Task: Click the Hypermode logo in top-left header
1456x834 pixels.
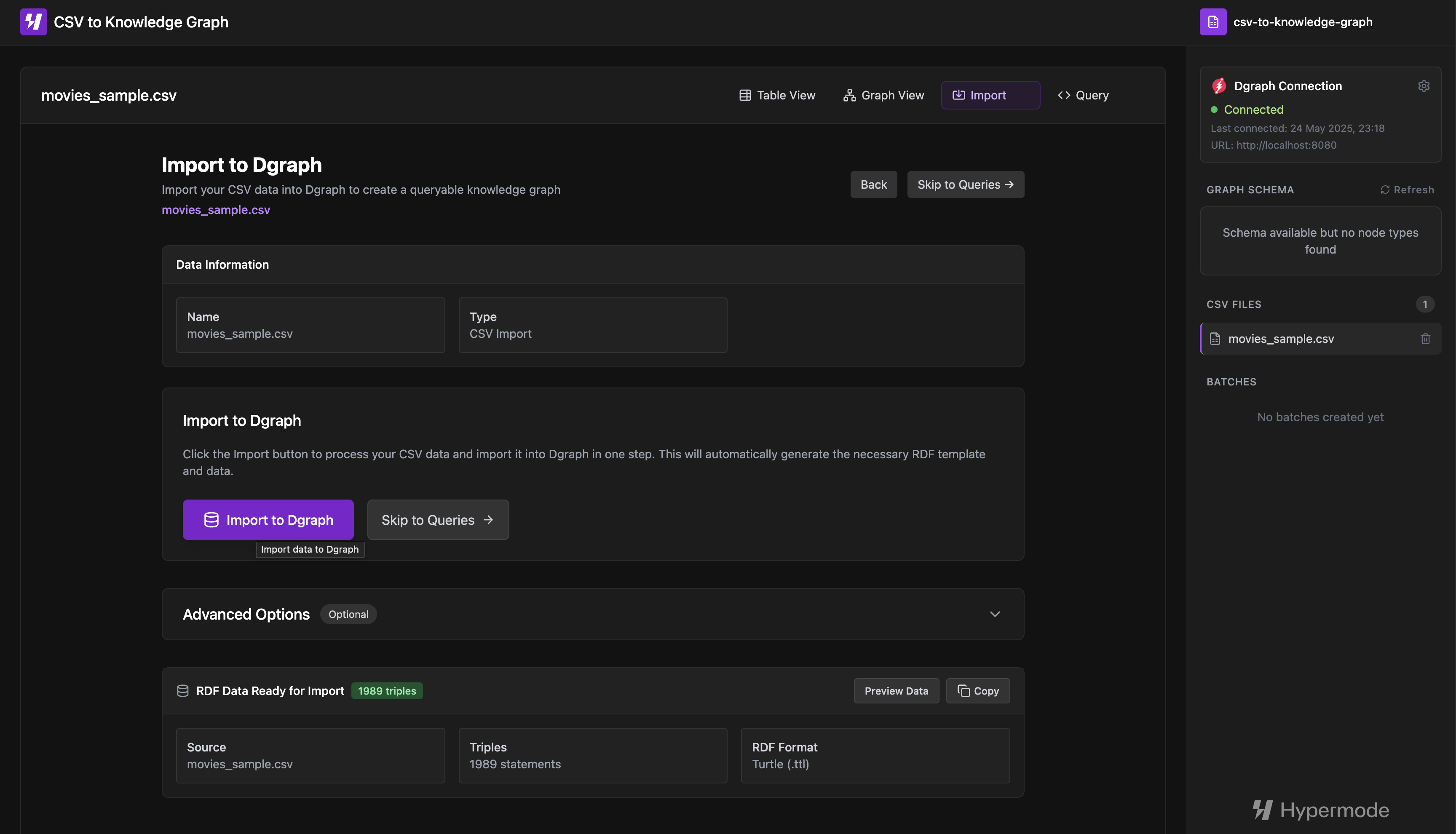Action: pyautogui.click(x=33, y=22)
